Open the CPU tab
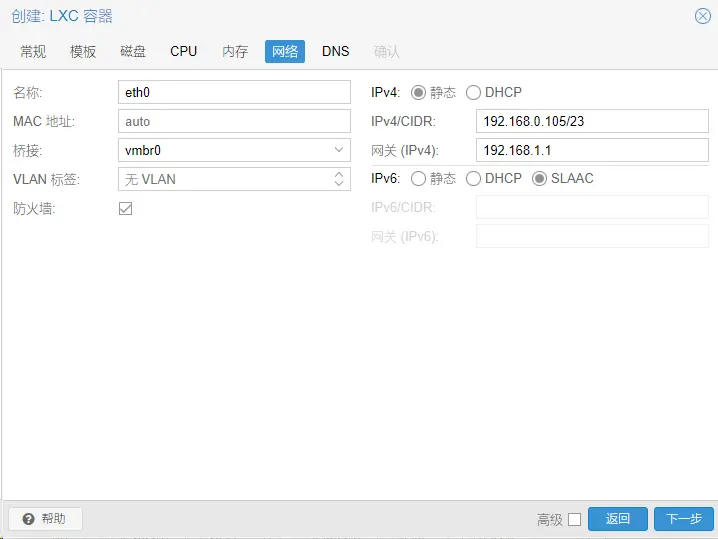Image resolution: width=718 pixels, height=539 pixels. 184,51
